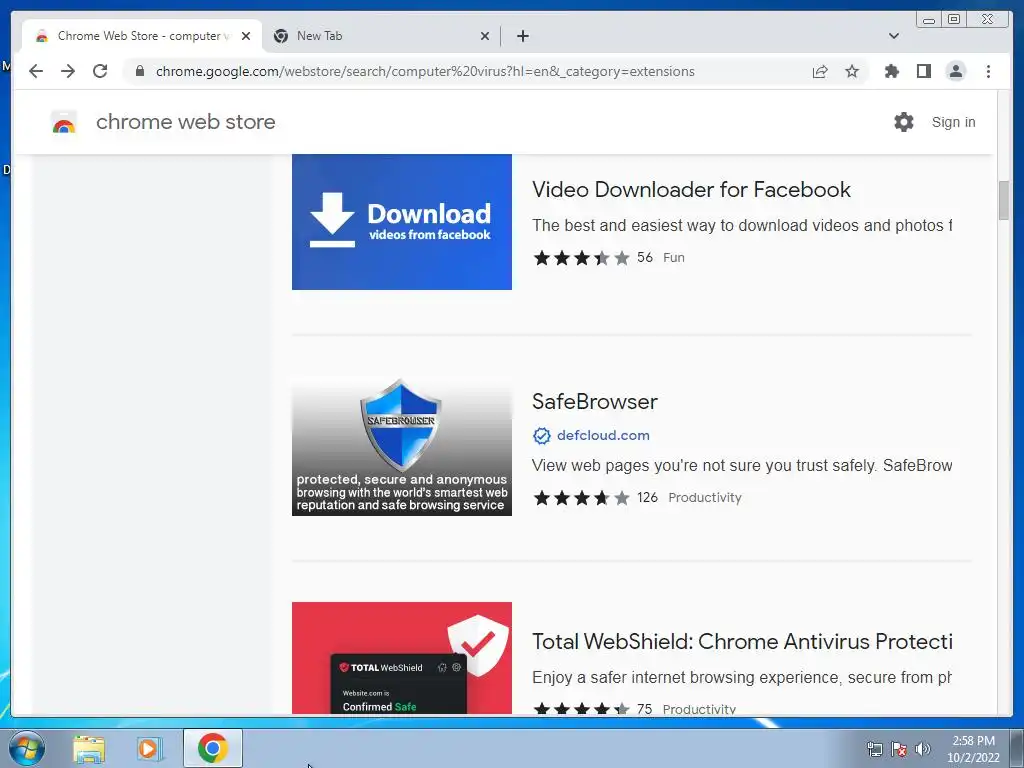Click the Fun category label
The width and height of the screenshot is (1024, 768).
click(674, 258)
